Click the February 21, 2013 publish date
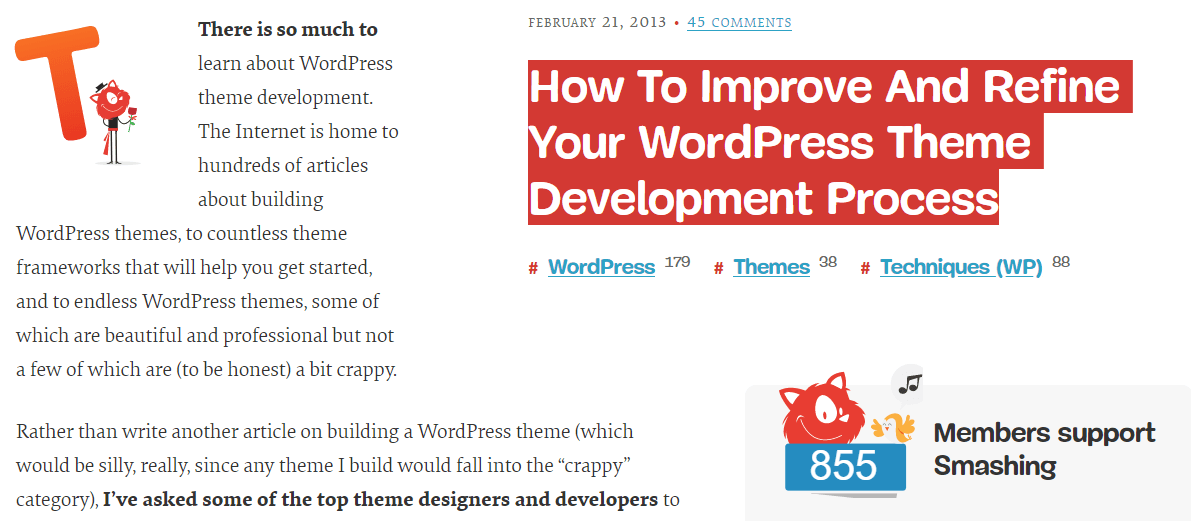The image size is (1191, 521). point(598,22)
